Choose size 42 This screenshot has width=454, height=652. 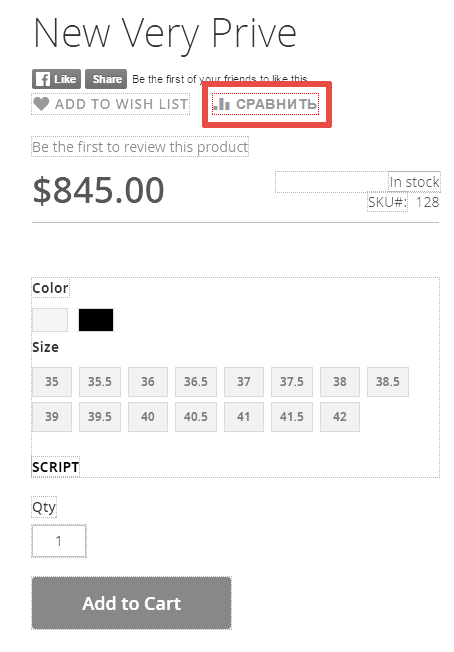pyautogui.click(x=340, y=417)
